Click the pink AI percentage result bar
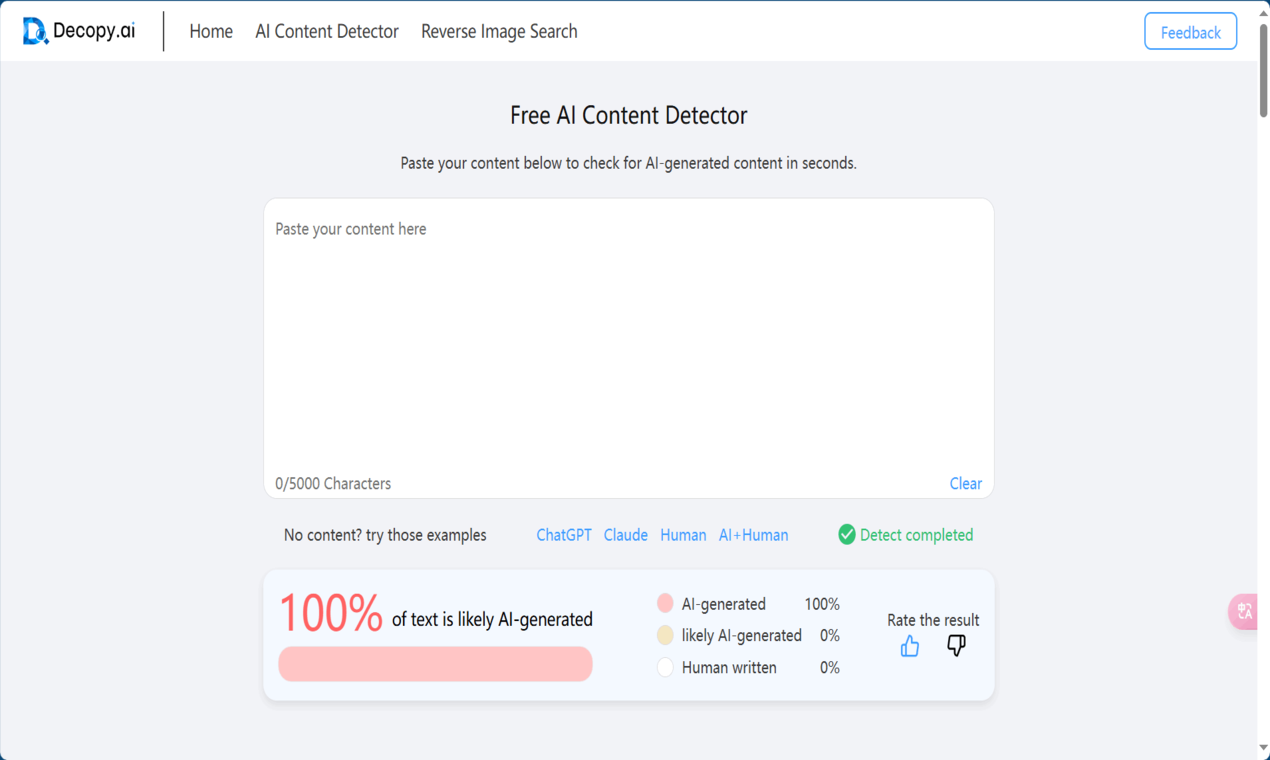Viewport: 1270px width, 760px height. (x=435, y=664)
